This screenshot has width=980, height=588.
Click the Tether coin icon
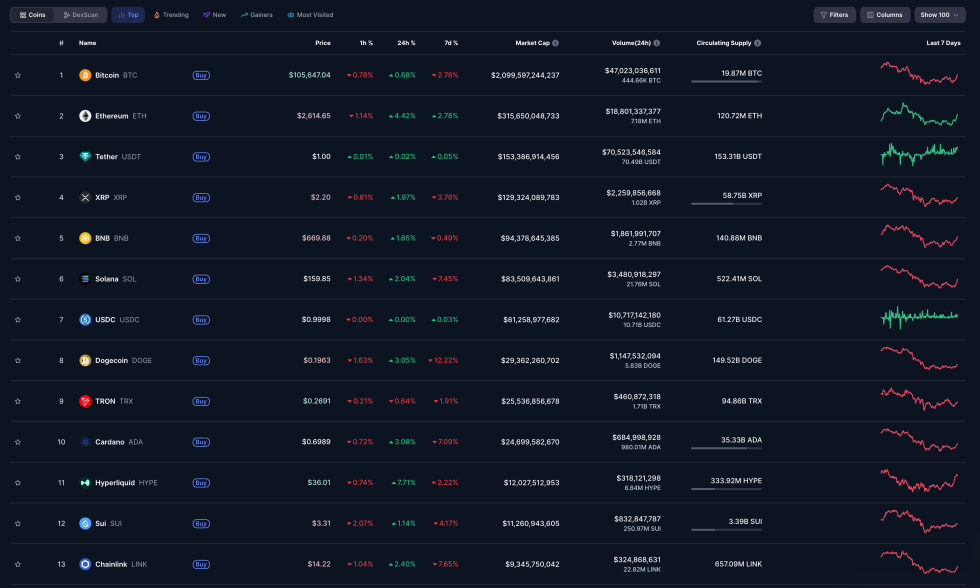85,157
